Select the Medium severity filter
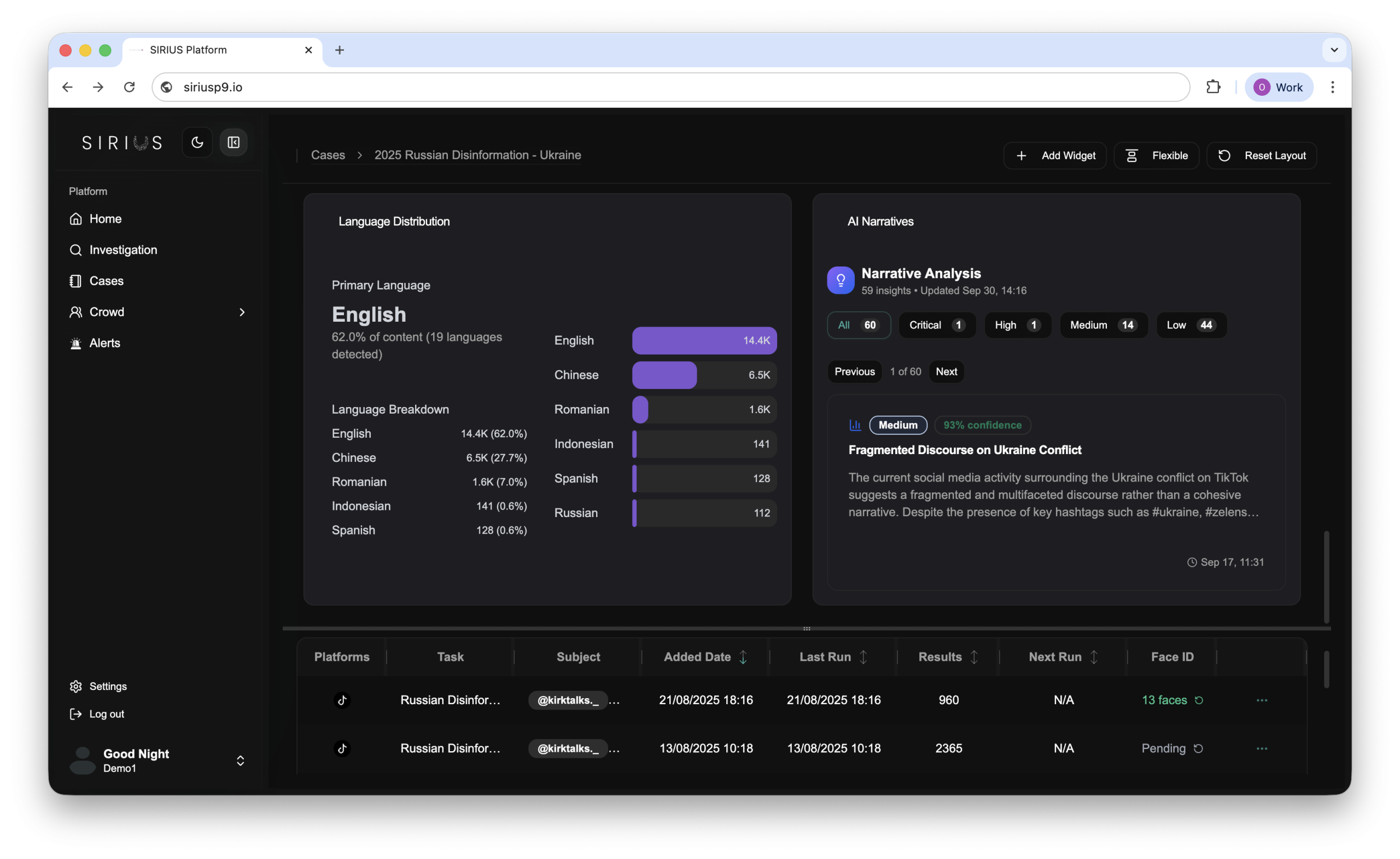Viewport: 1400px width, 859px height. [1103, 325]
